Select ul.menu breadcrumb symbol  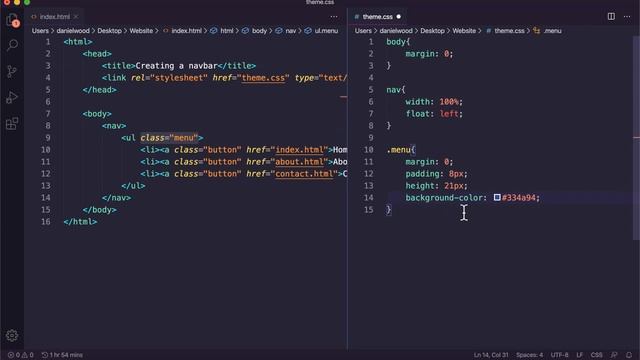[x=322, y=31]
